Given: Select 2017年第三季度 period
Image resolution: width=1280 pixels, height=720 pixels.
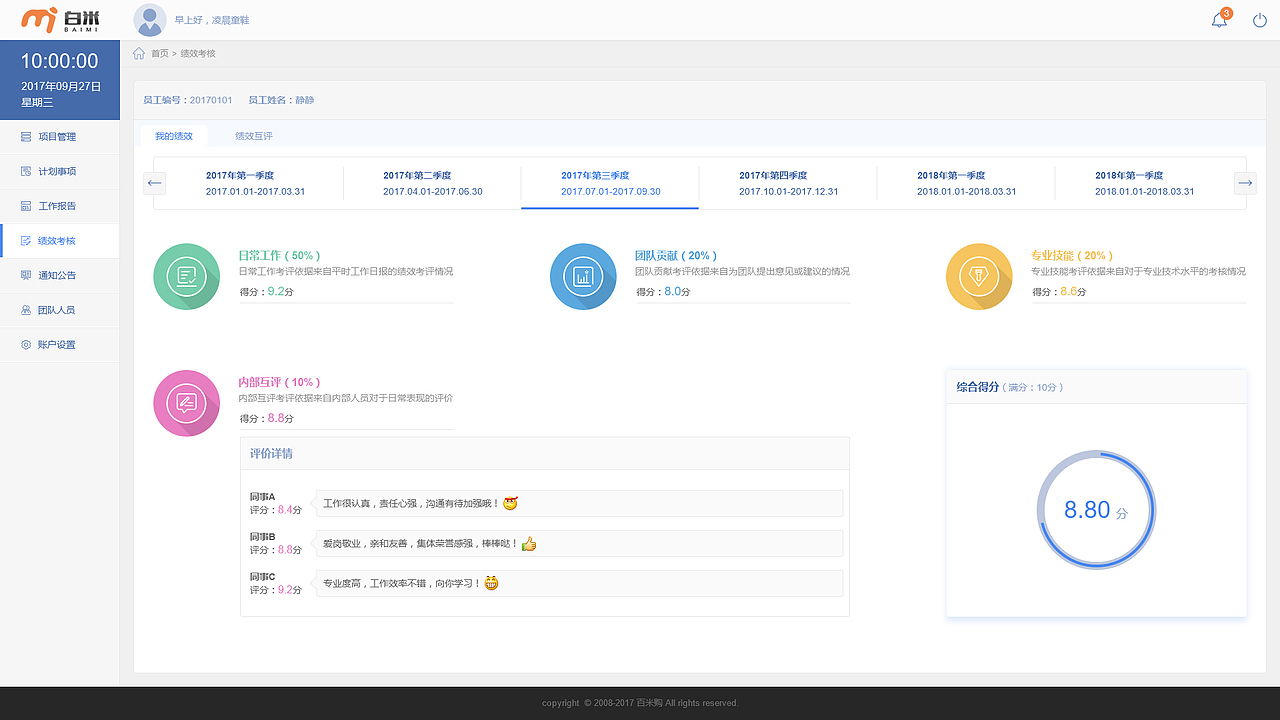Looking at the screenshot, I should tap(610, 183).
